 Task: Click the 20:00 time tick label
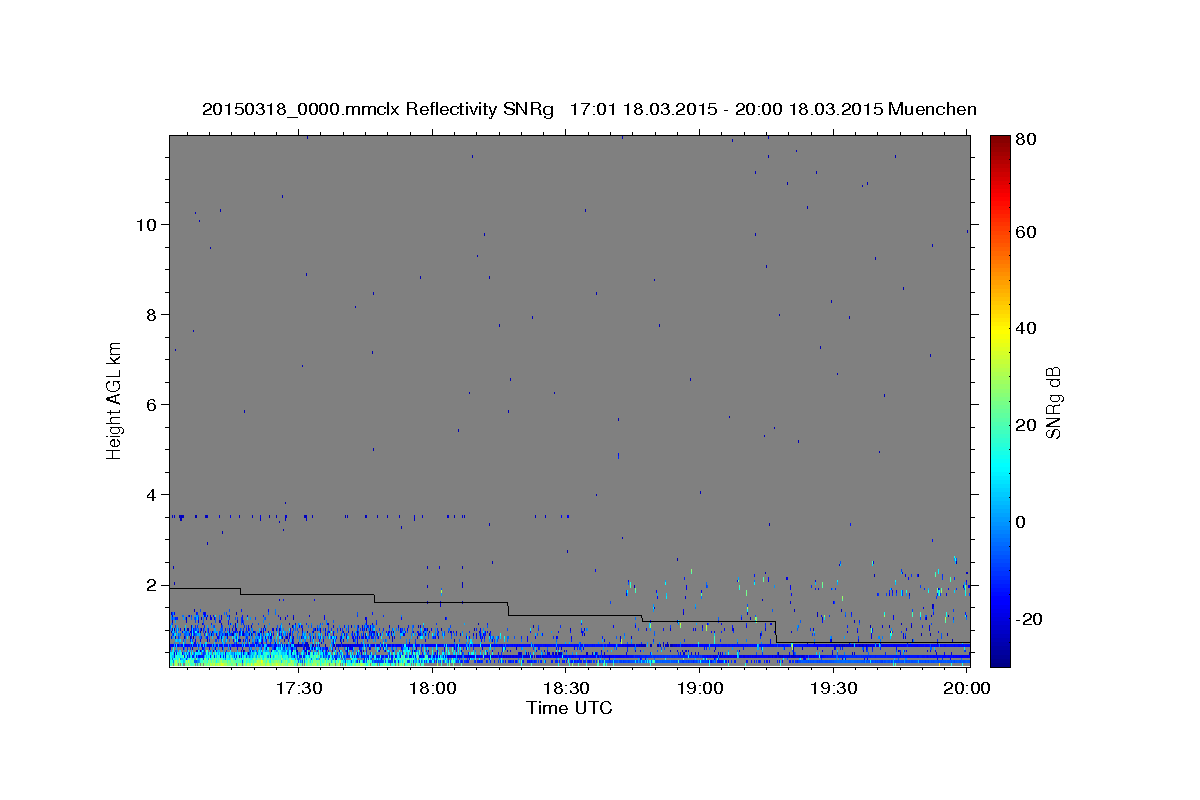967,688
